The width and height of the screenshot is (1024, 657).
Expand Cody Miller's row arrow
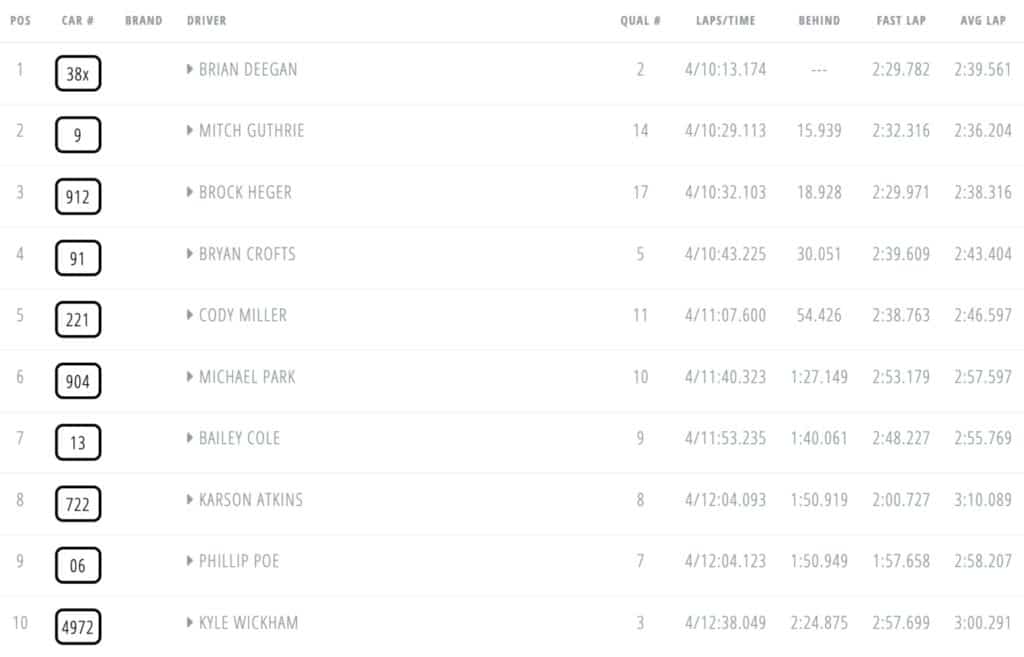(x=189, y=315)
